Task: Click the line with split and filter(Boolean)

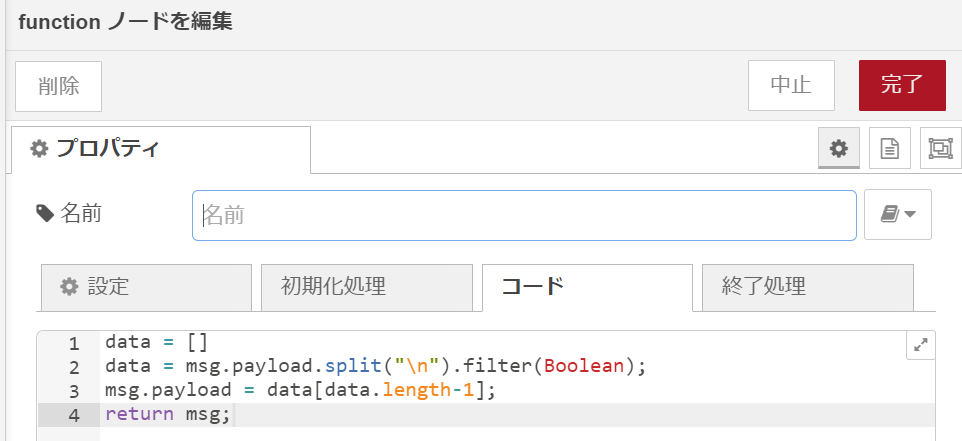Action: click(x=376, y=366)
